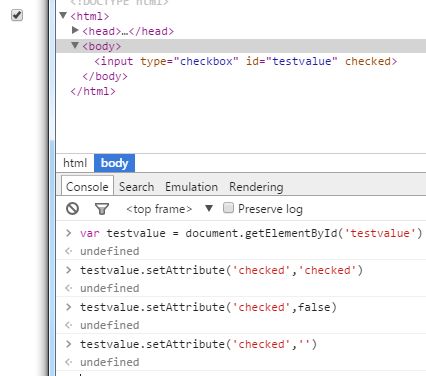Select the closing body tag line
The height and width of the screenshot is (376, 426).
click(x=105, y=76)
